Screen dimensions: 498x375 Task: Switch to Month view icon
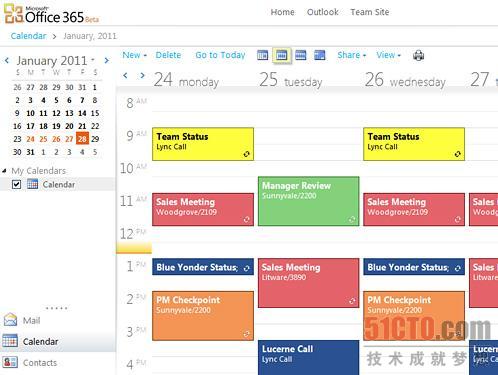point(319,55)
